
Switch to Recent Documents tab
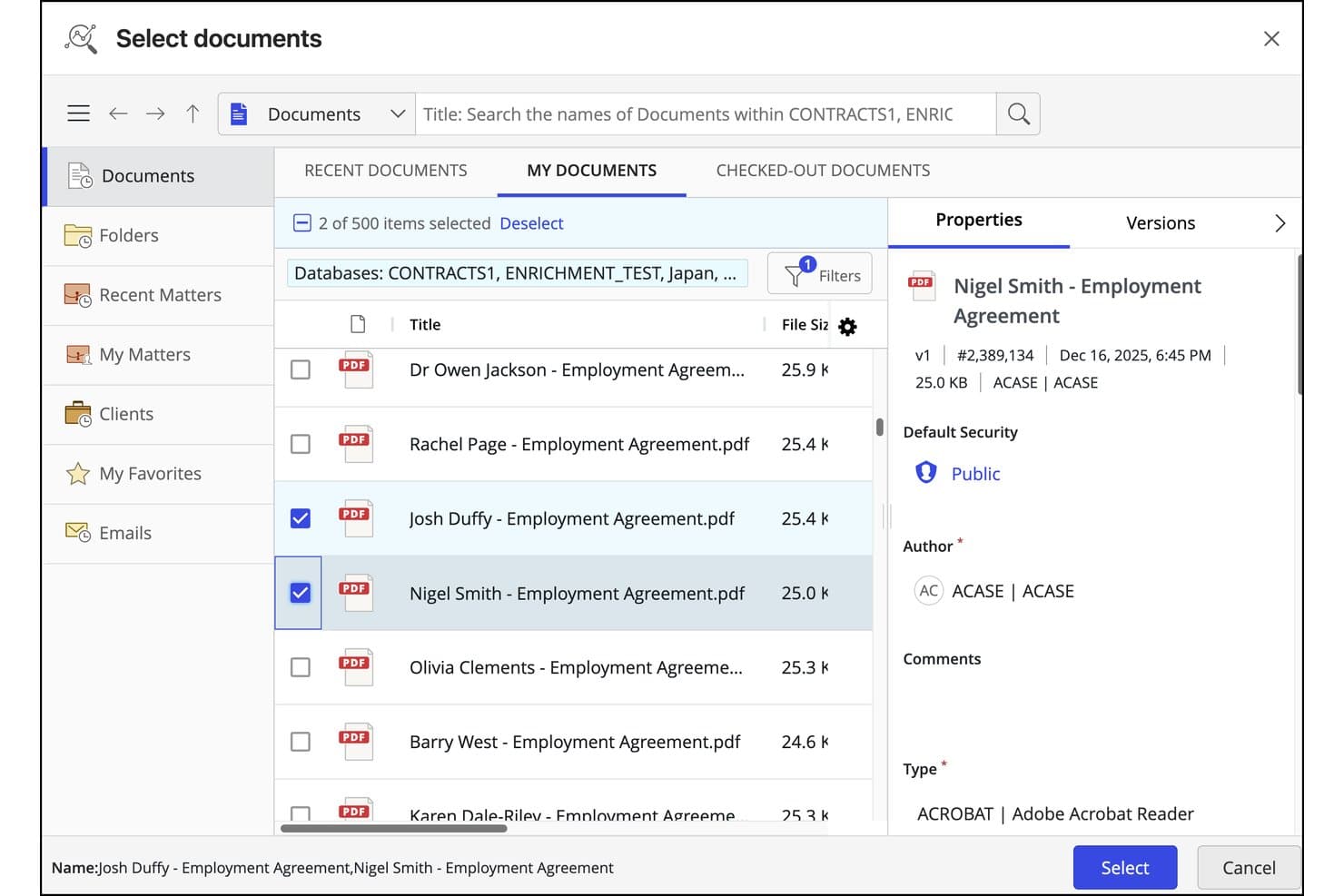[x=385, y=171]
